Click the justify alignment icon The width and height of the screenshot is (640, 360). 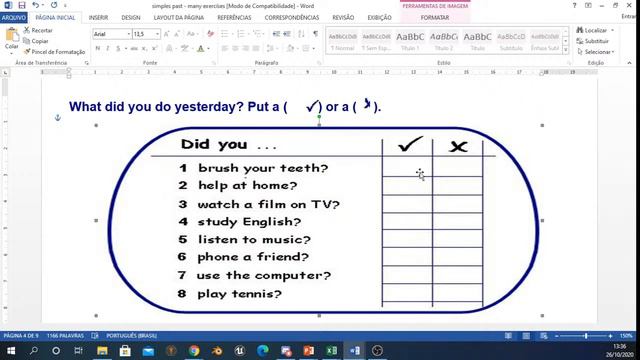tap(256, 49)
